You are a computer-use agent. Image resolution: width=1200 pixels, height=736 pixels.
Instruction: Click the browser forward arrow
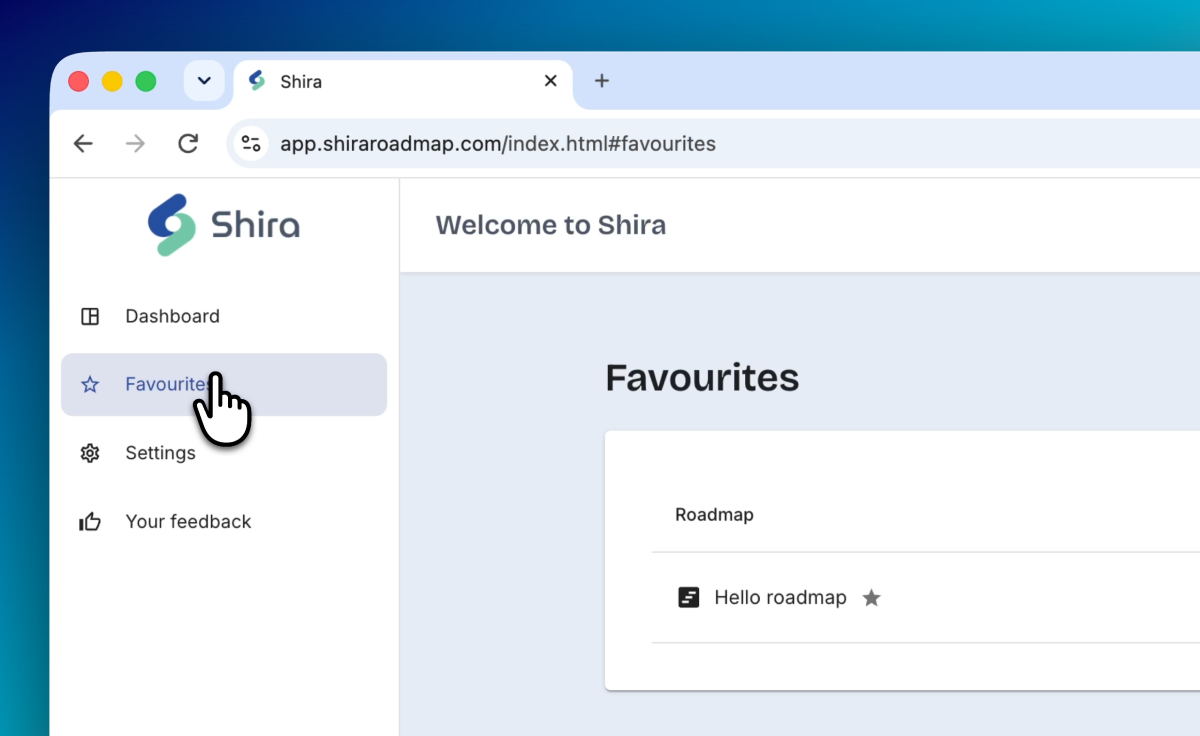[135, 144]
